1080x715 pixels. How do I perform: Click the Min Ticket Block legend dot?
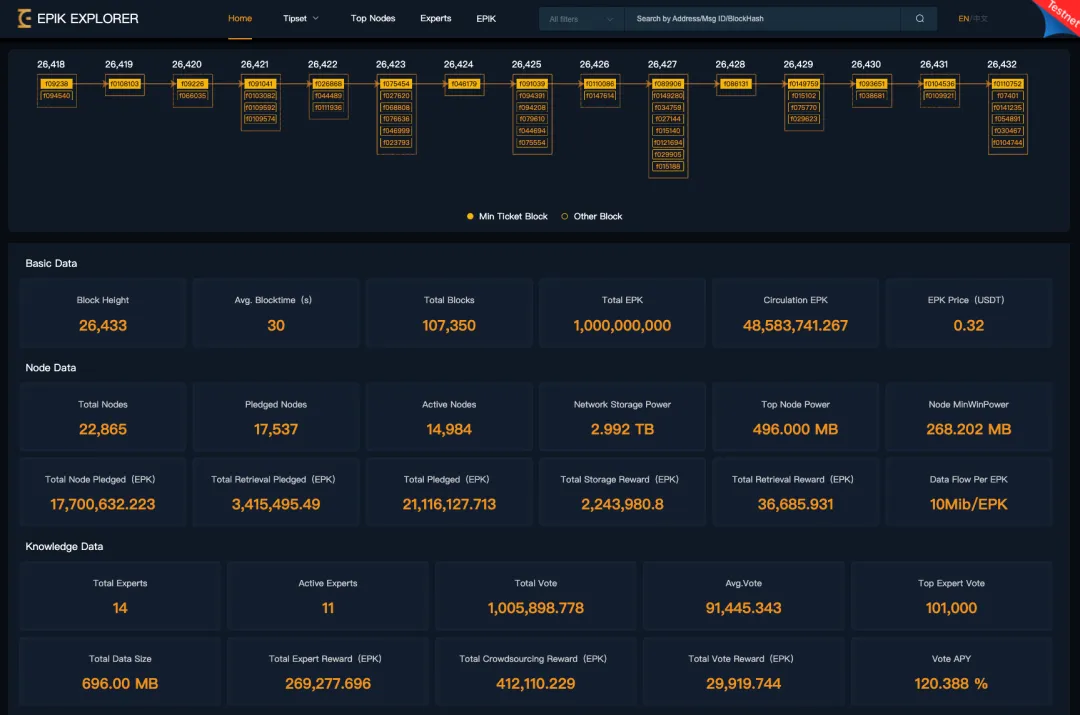[x=470, y=216]
